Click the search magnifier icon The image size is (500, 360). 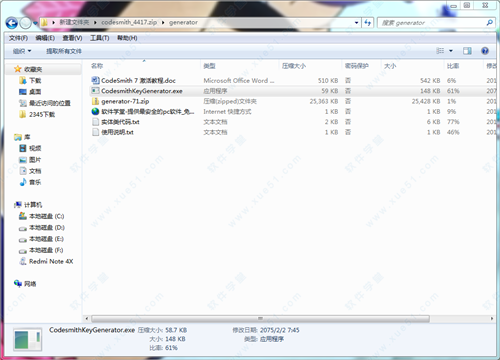click(489, 23)
